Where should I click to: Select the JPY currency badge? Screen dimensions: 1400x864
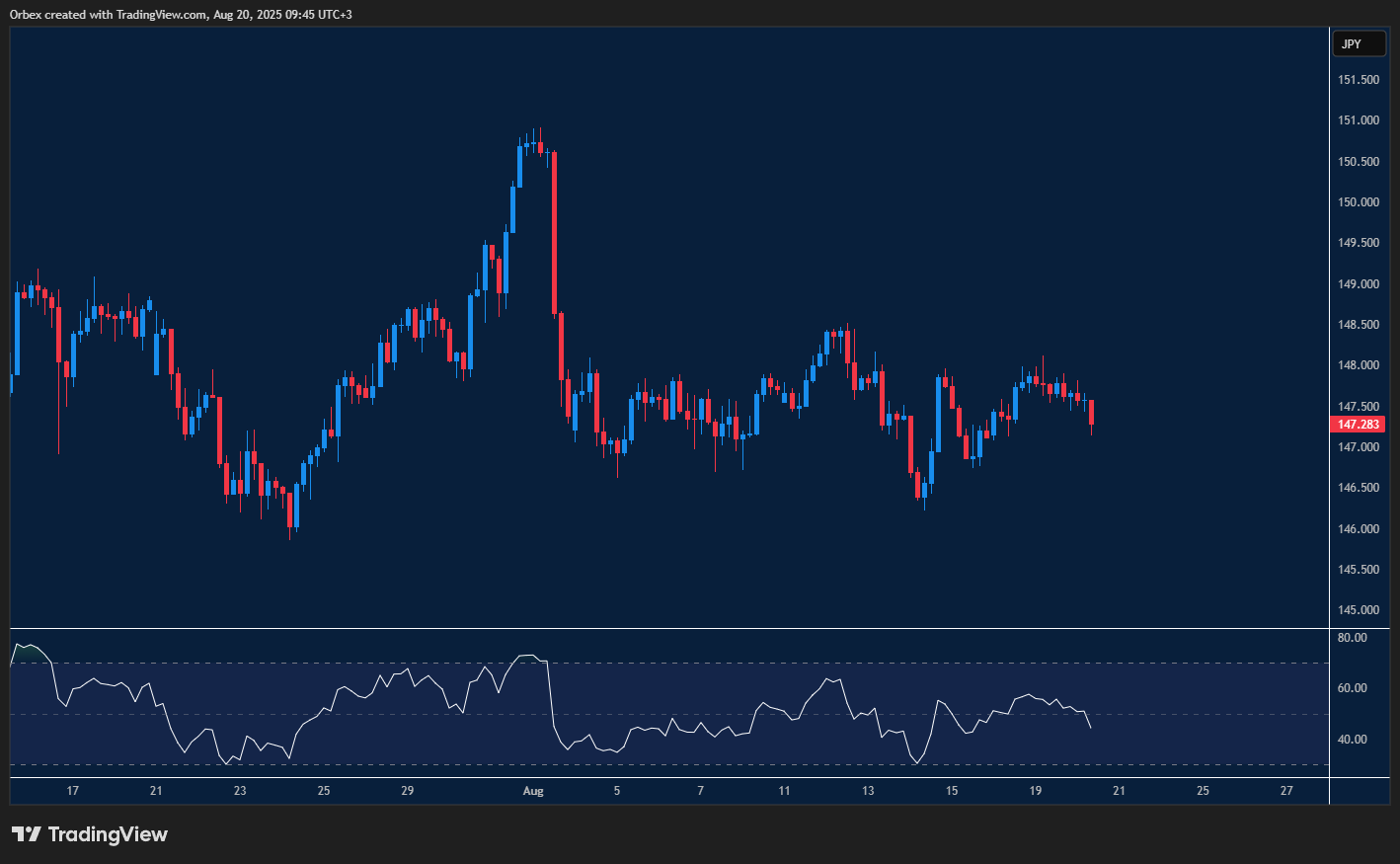(1360, 42)
